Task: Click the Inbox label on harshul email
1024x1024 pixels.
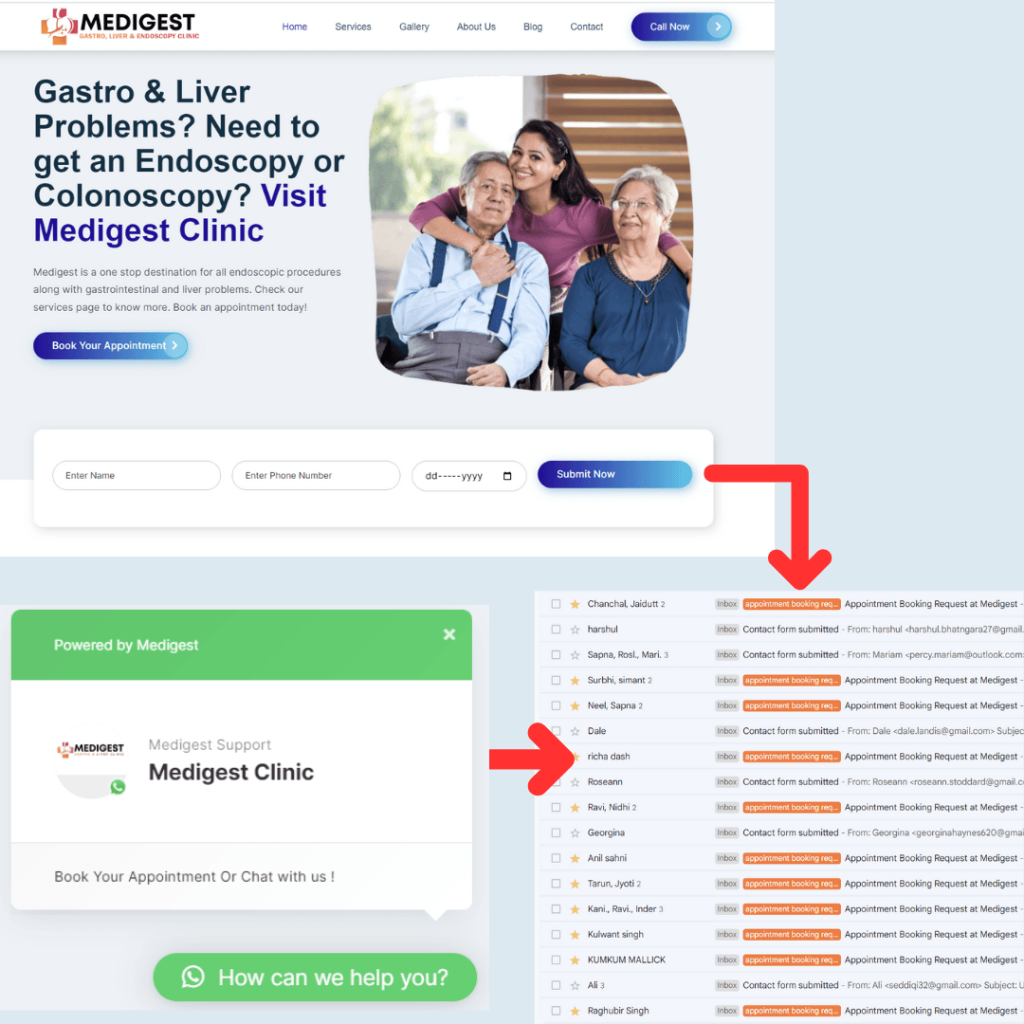Action: click(727, 630)
